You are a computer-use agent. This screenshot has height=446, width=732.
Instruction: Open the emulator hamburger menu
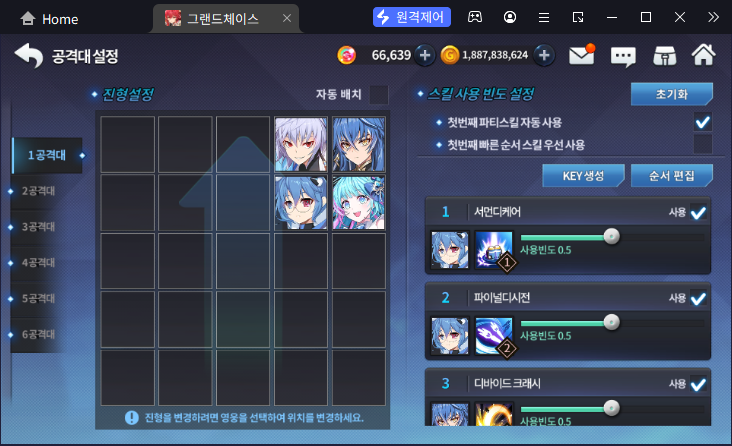[544, 17]
